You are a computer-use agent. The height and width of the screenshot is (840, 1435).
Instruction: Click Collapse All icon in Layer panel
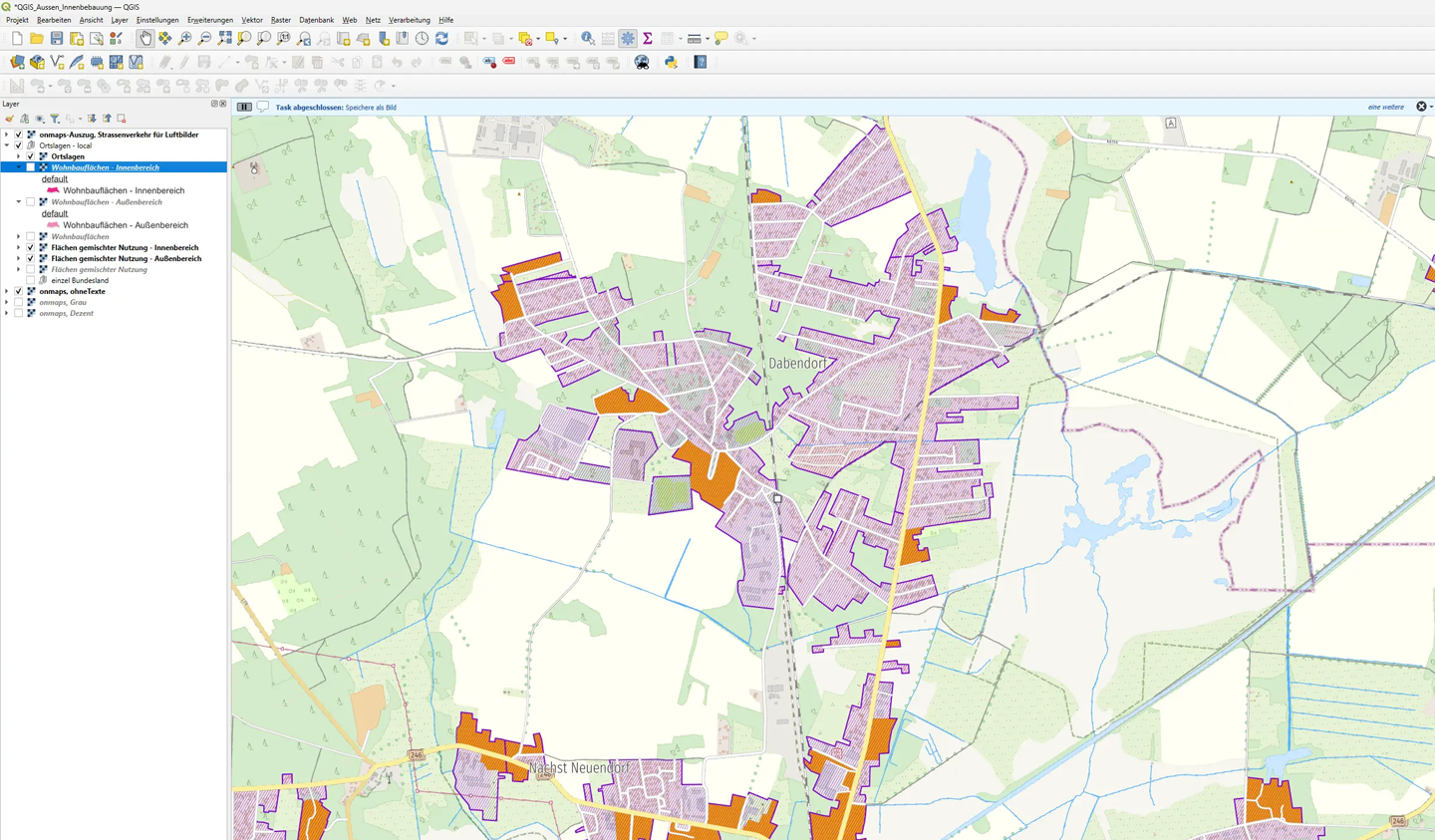(107, 119)
